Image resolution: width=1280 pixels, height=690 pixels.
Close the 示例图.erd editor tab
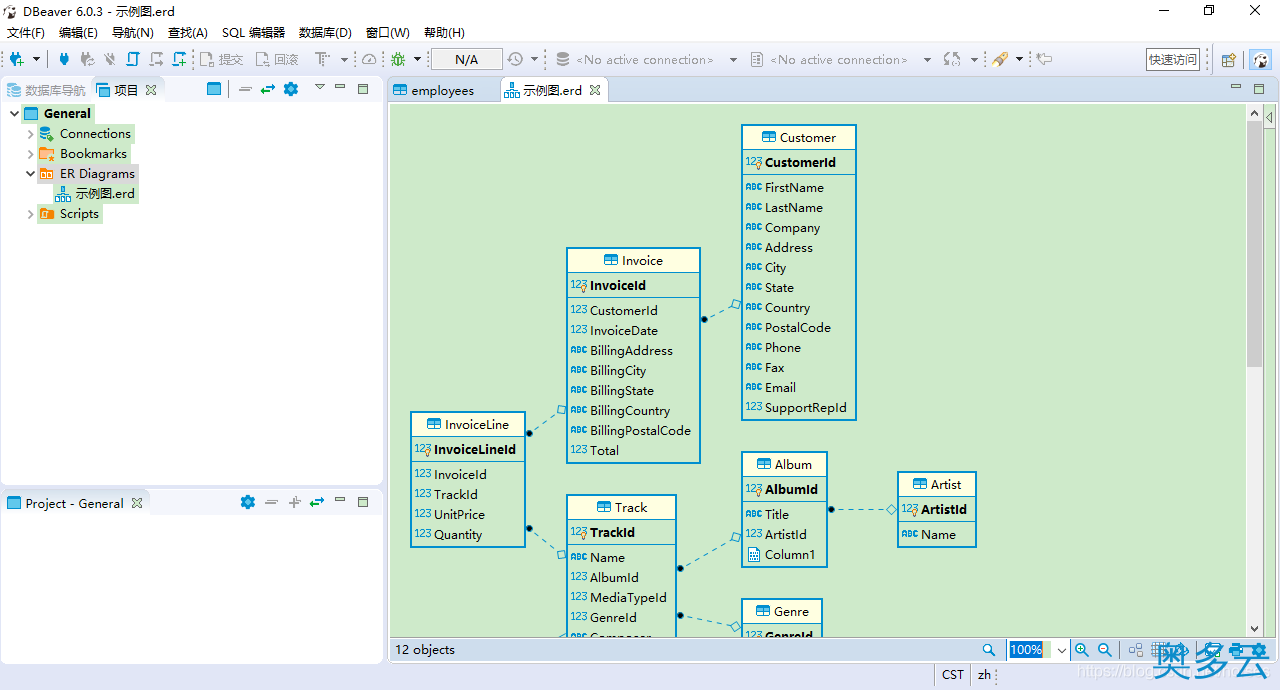(594, 90)
